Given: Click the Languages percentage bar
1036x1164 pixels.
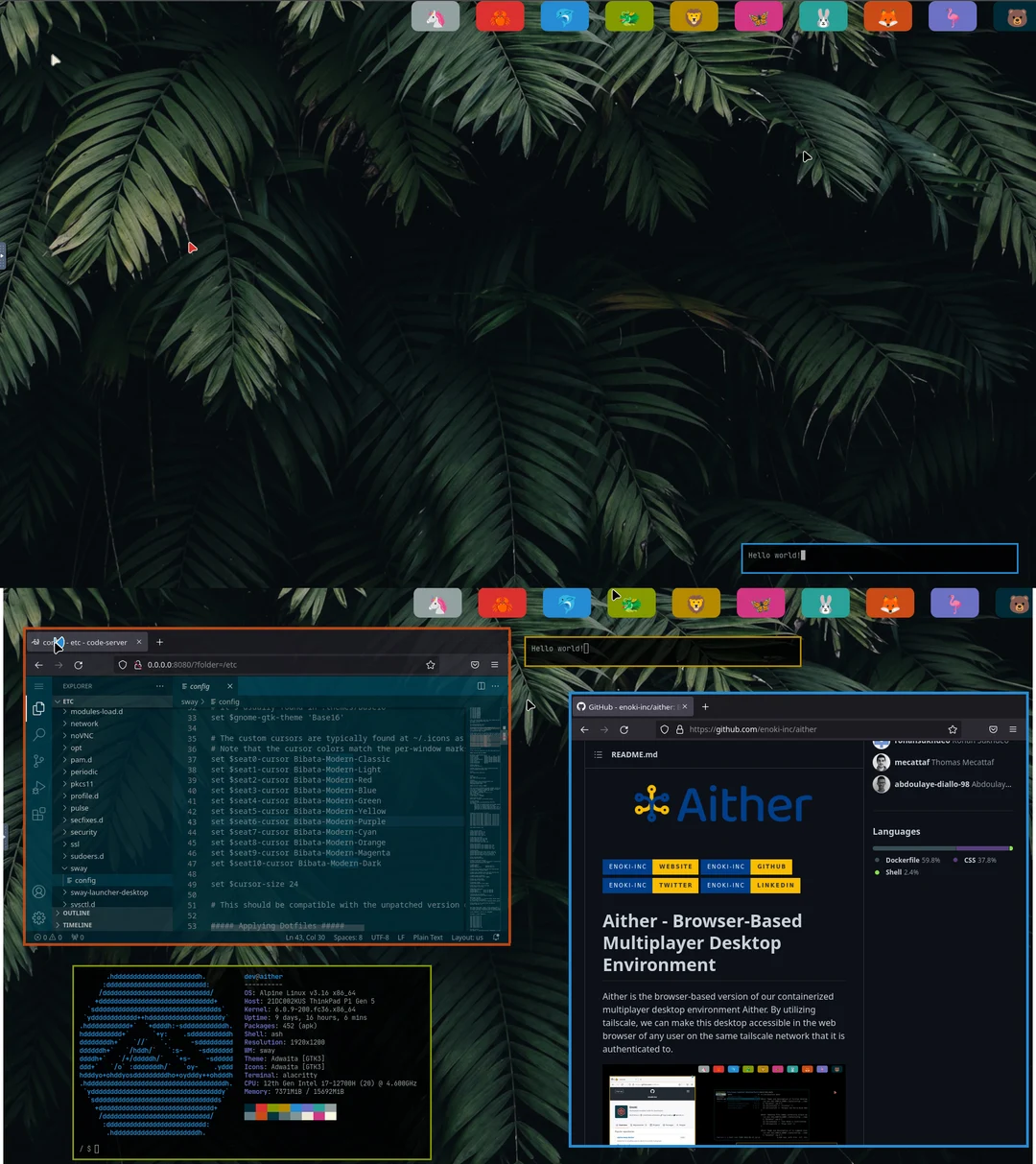Looking at the screenshot, I should 943,847.
